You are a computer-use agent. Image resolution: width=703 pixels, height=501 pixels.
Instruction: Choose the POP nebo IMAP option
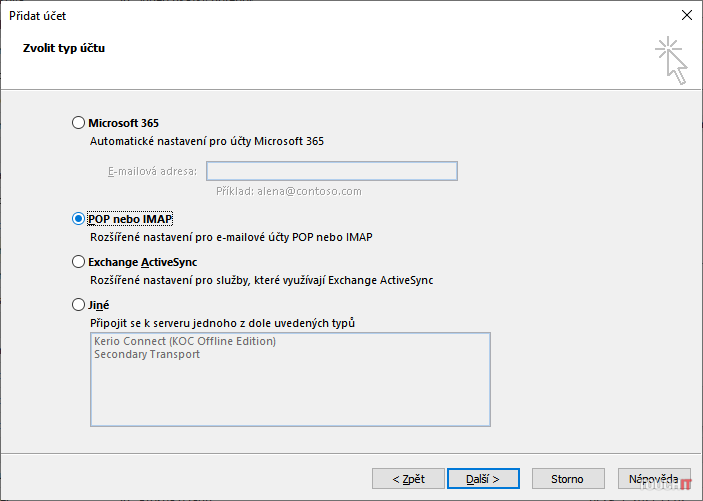coord(79,219)
